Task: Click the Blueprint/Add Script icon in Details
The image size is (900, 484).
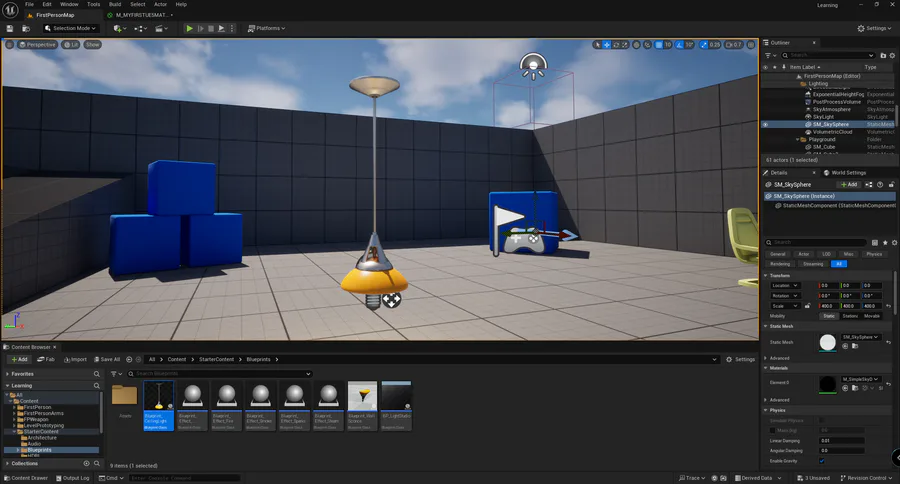Action: (869, 184)
